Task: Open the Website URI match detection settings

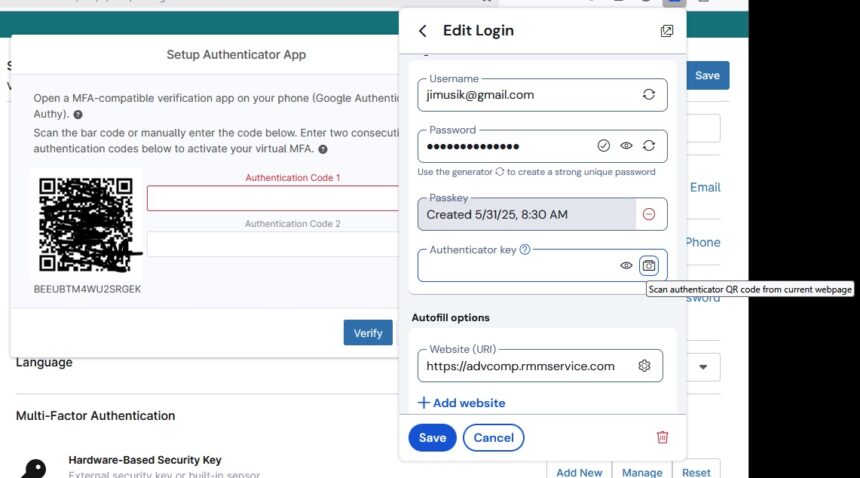Action: tap(644, 366)
